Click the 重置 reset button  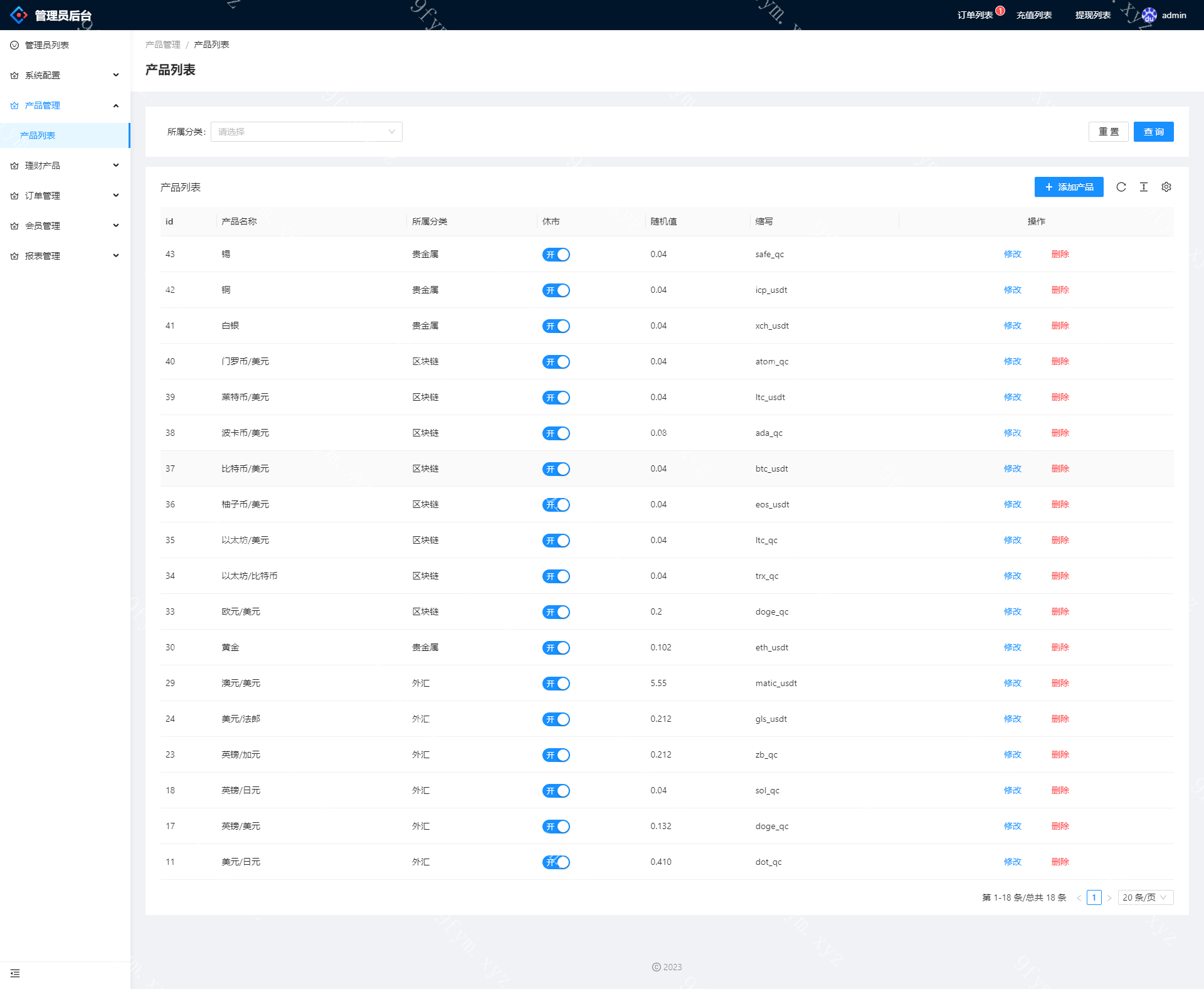pyautogui.click(x=1109, y=132)
